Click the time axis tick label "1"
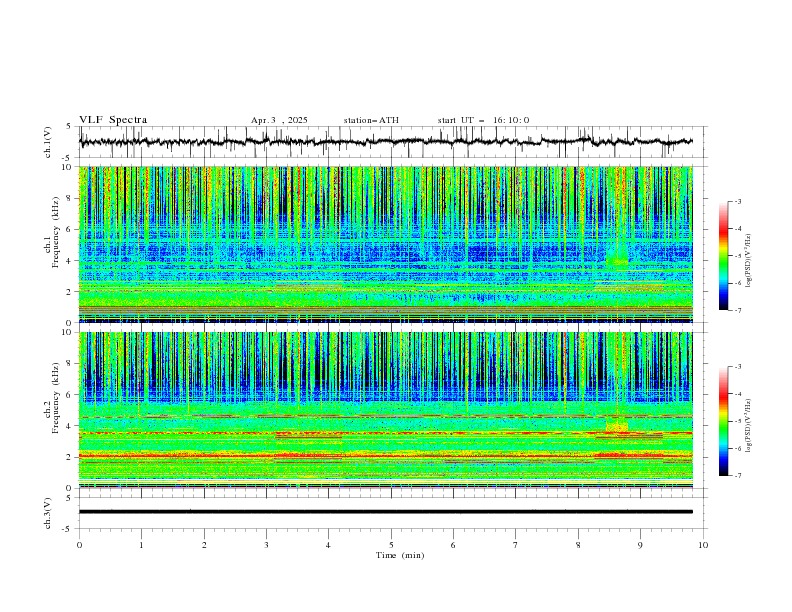The width and height of the screenshot is (792, 612). [x=141, y=545]
